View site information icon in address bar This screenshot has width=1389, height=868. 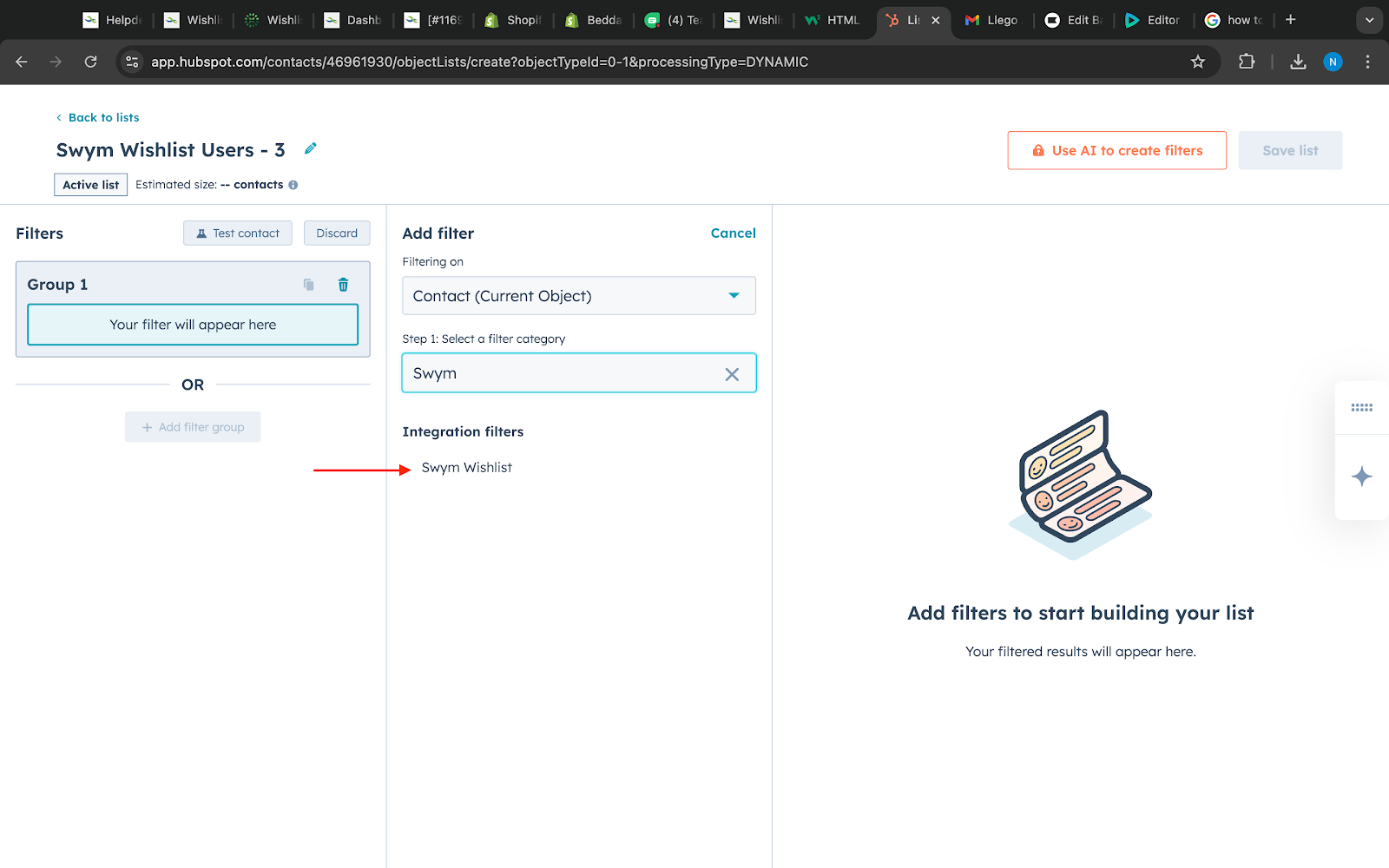pos(132,62)
